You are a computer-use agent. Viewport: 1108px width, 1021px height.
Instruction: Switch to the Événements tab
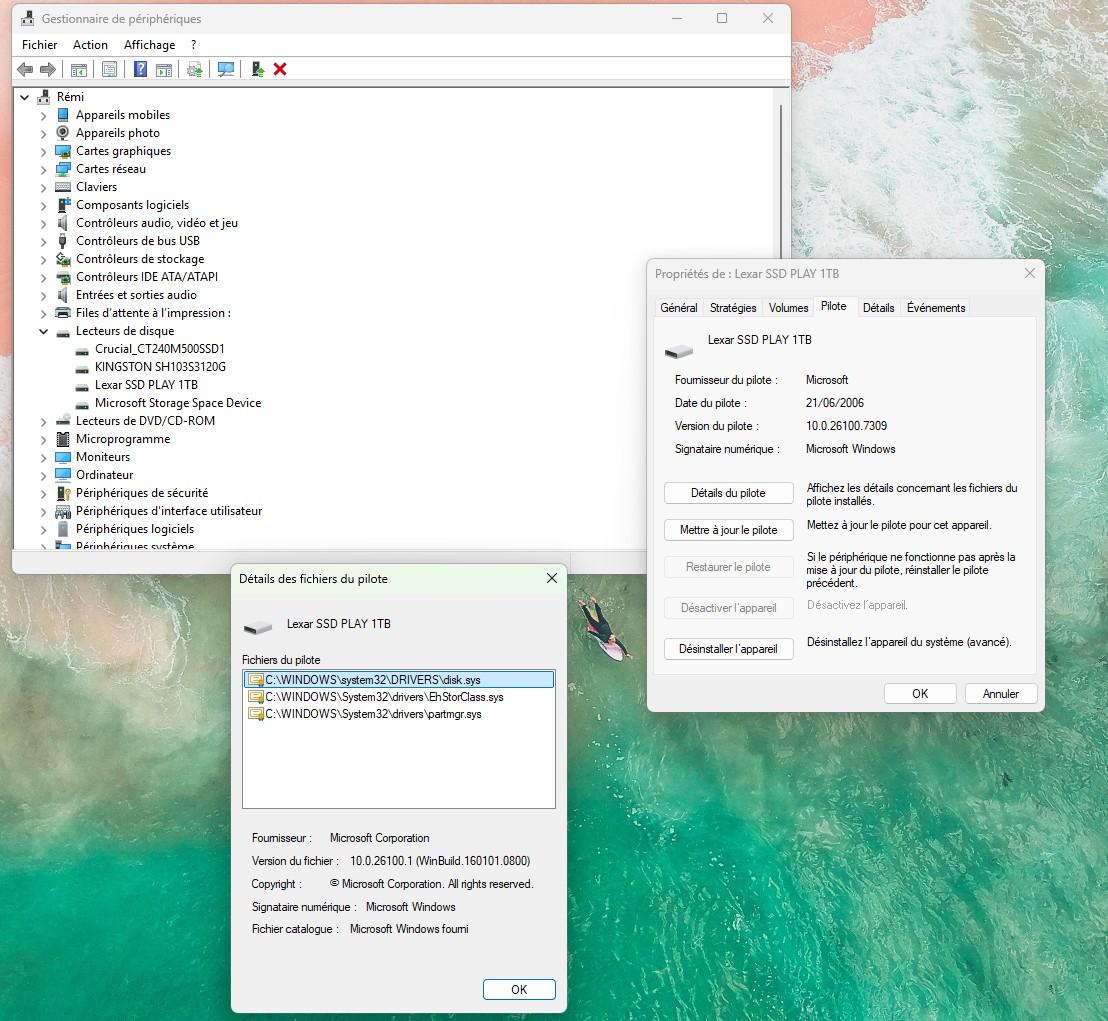(935, 307)
